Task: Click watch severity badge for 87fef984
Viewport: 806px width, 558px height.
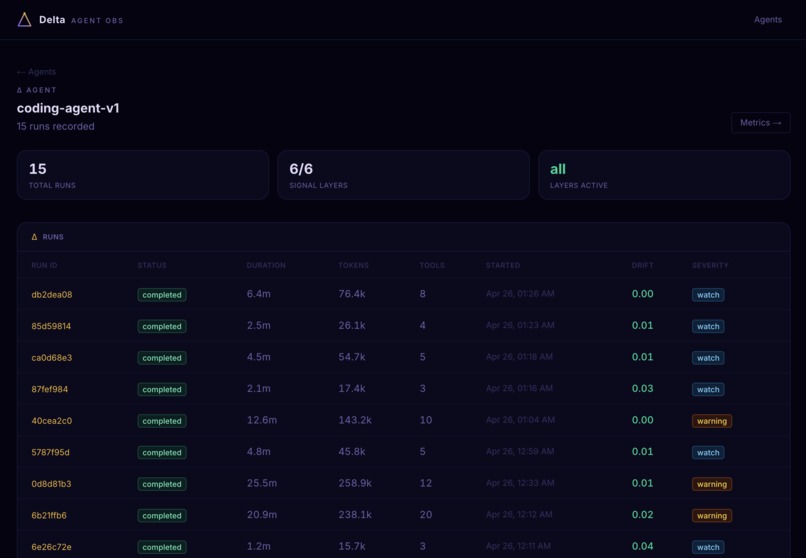Action: (x=708, y=389)
